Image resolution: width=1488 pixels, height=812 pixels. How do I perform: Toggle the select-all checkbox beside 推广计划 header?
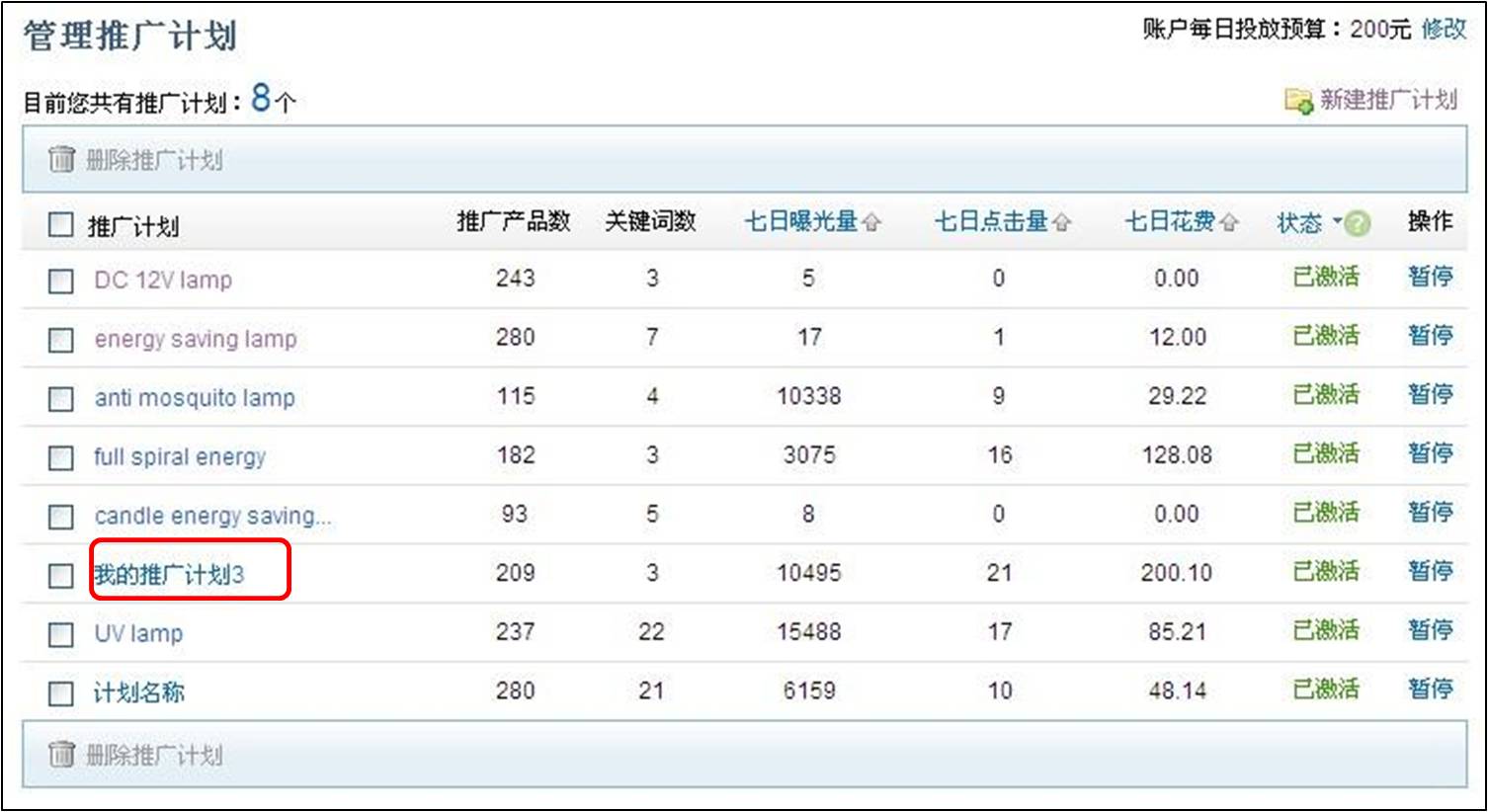tap(61, 225)
